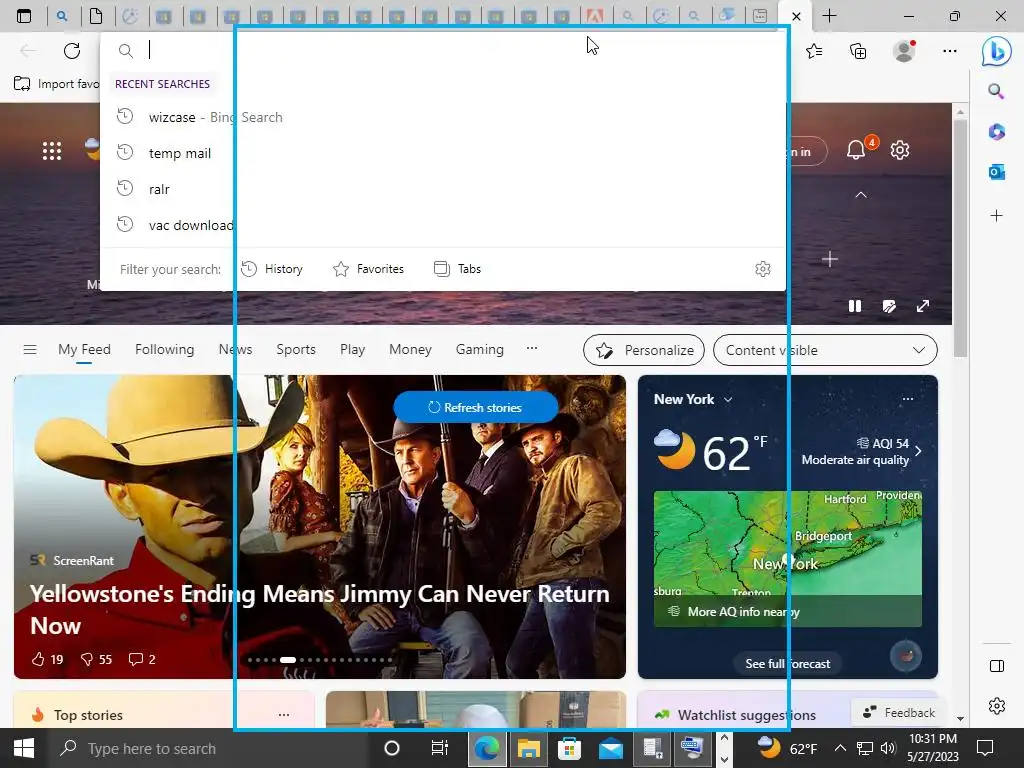Open comments on the Yellowstone story
1024x768 pixels.
135,659
